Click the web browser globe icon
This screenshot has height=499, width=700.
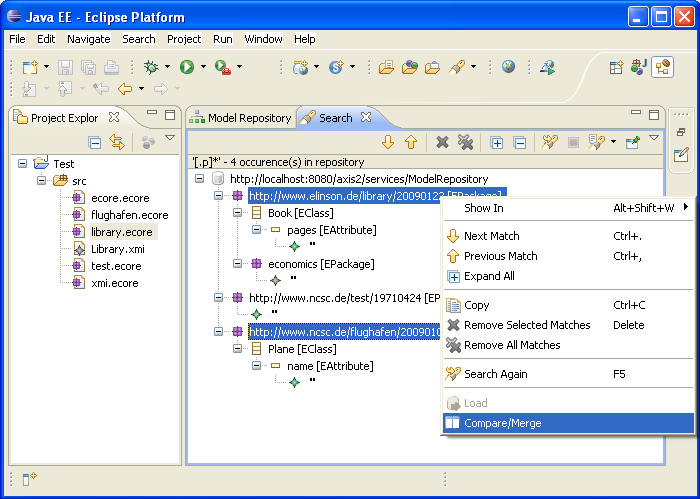coord(508,67)
